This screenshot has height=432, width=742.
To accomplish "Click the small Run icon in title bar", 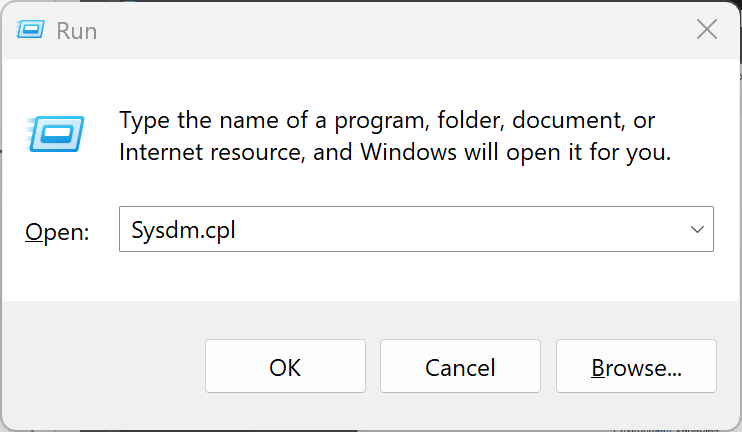I will 30,30.
